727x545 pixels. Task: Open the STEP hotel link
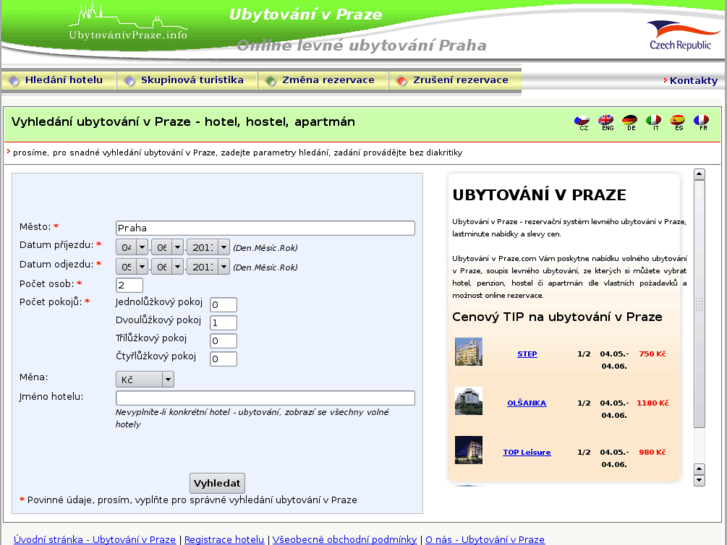(x=527, y=354)
